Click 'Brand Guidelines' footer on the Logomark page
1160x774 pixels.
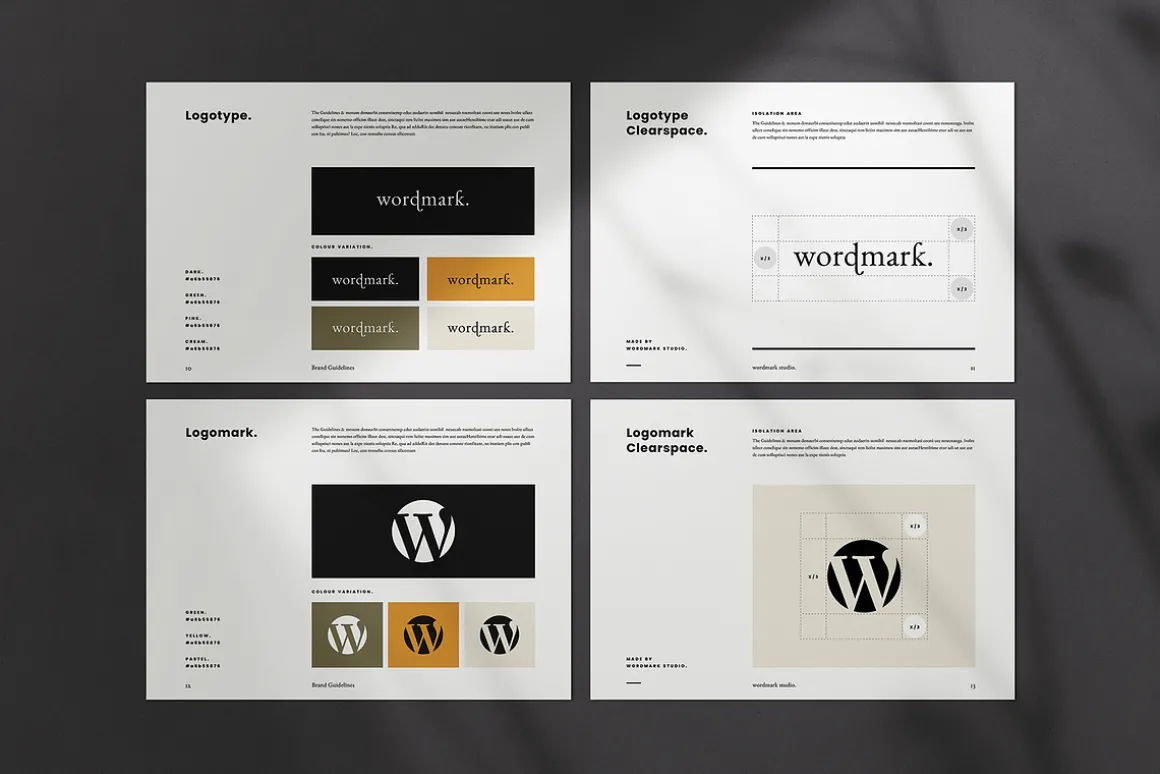[x=333, y=684]
